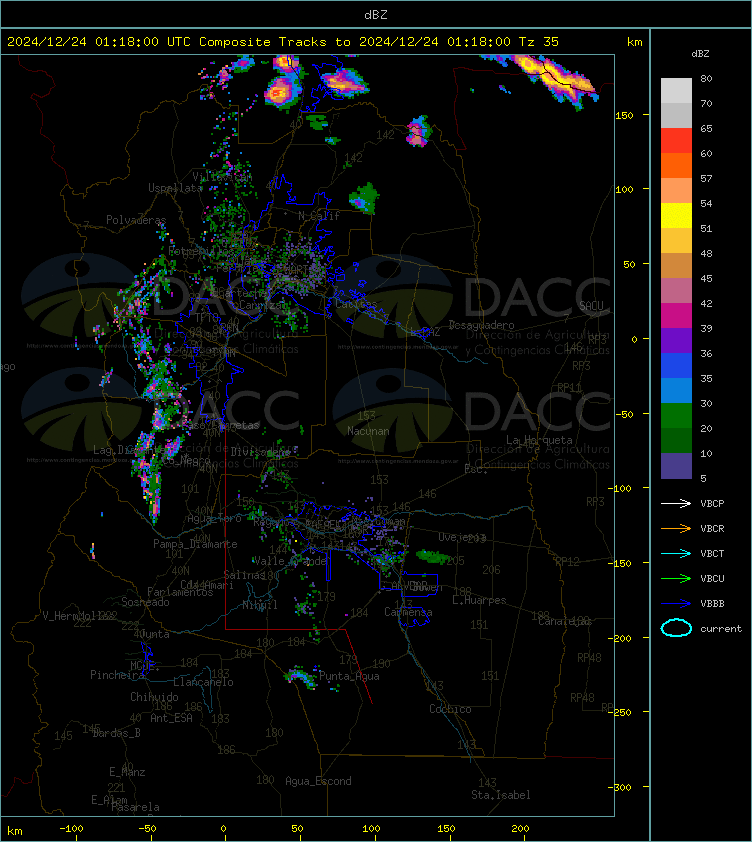Click the '200' tick on the horizontal axis
The width and height of the screenshot is (752, 842).
click(x=520, y=829)
